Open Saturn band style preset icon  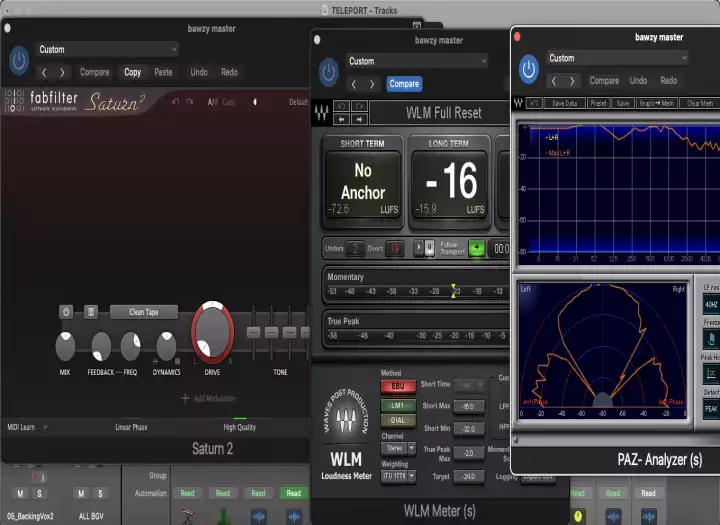90,312
